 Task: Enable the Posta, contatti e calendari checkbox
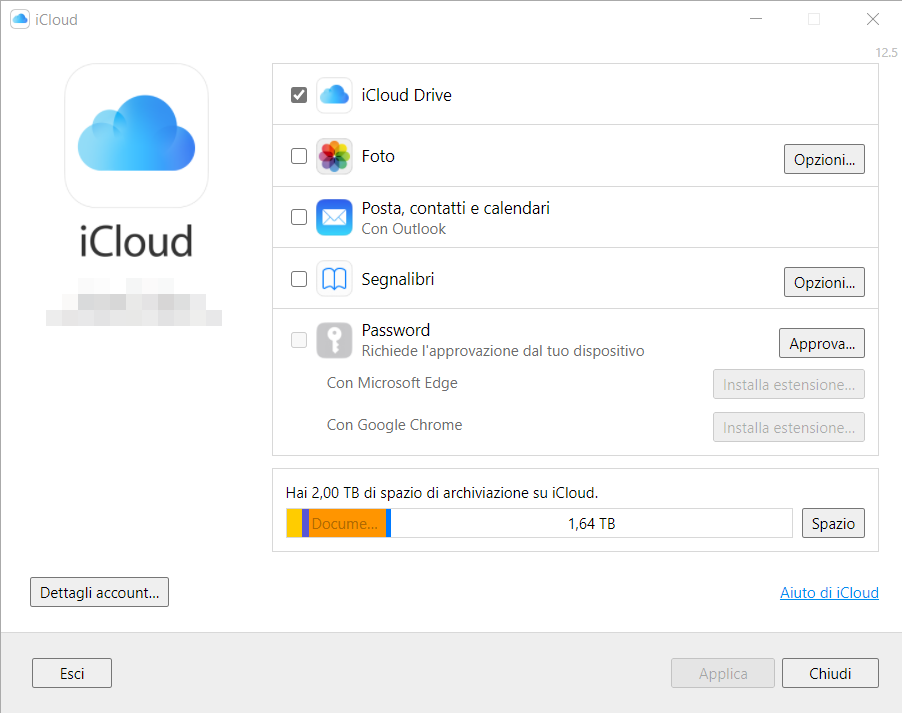[298, 217]
